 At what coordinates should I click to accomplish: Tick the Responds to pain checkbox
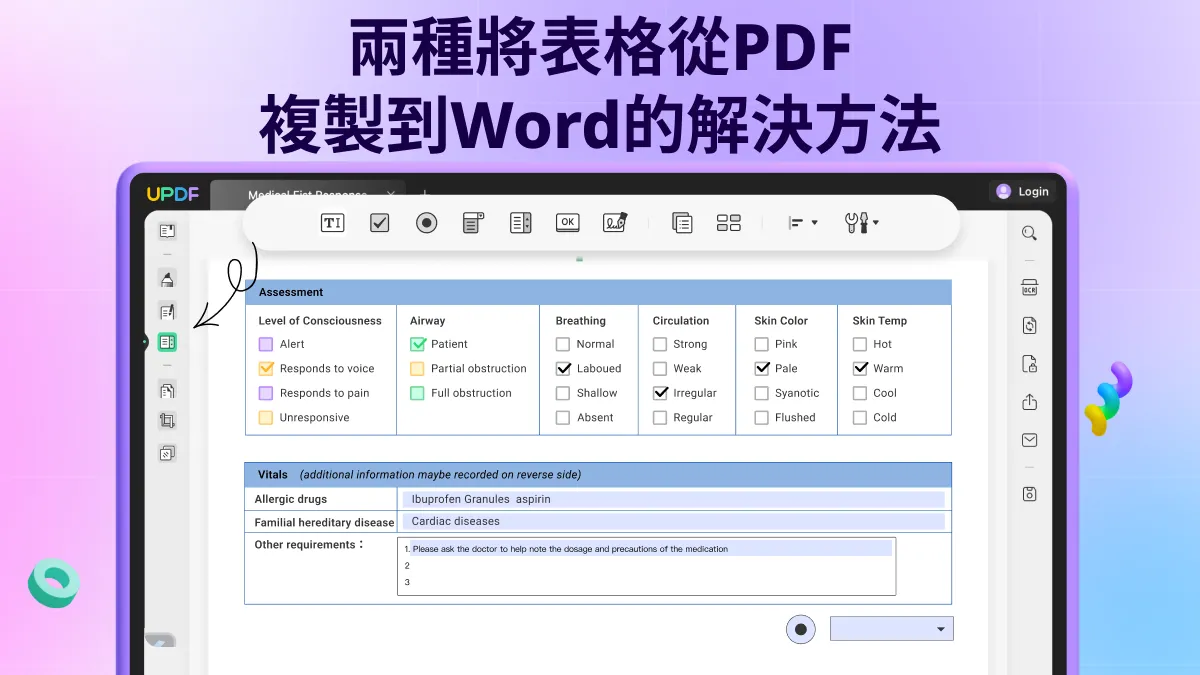click(x=266, y=393)
